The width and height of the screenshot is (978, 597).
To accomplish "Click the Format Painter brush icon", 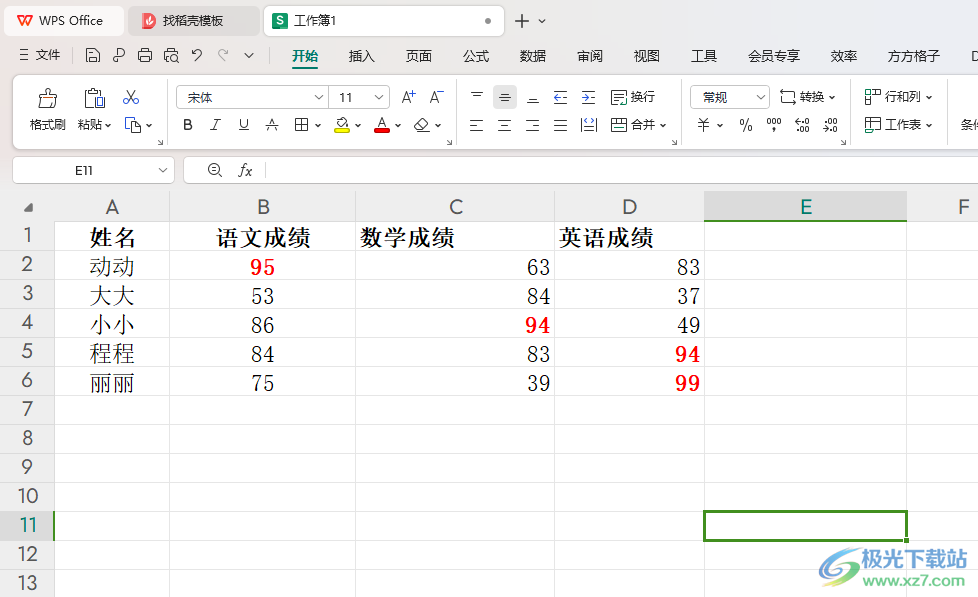I will (x=47, y=98).
